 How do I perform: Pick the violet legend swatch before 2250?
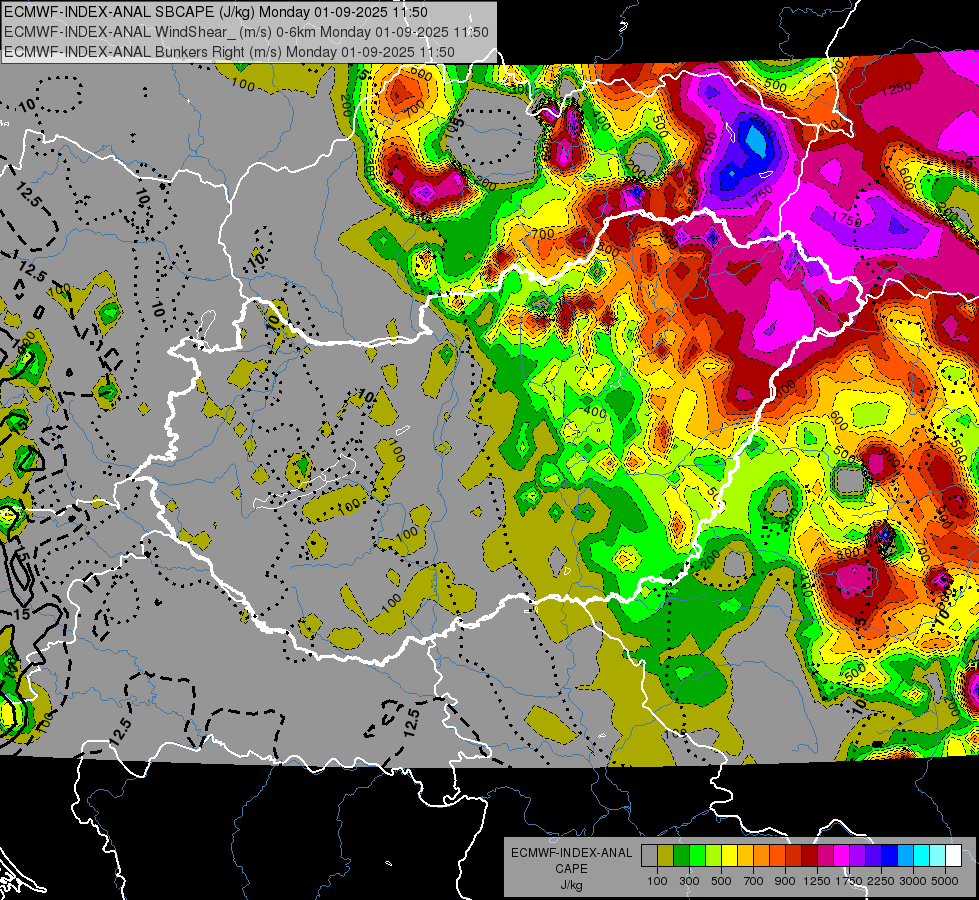(873, 855)
